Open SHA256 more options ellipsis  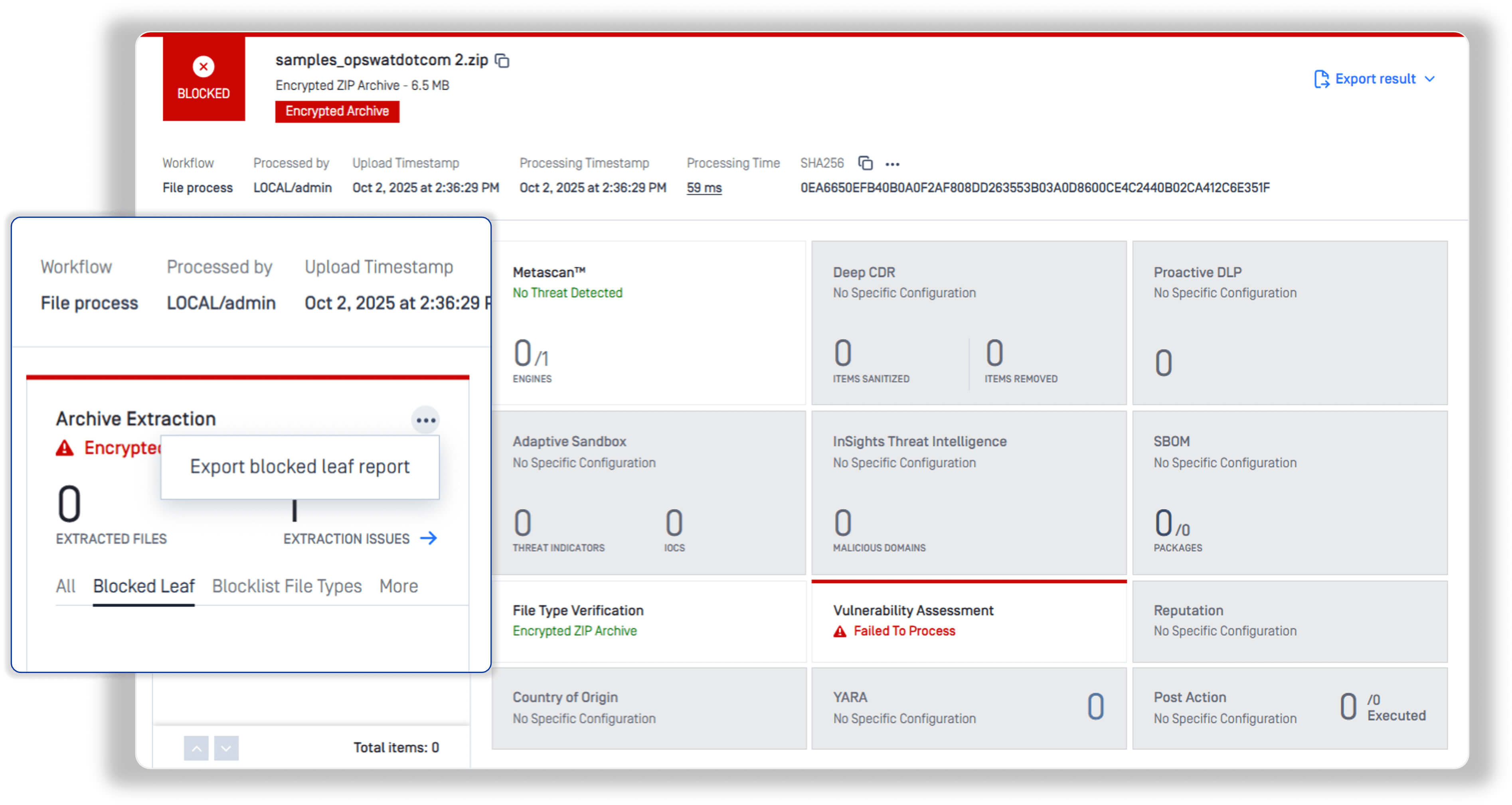pos(892,164)
